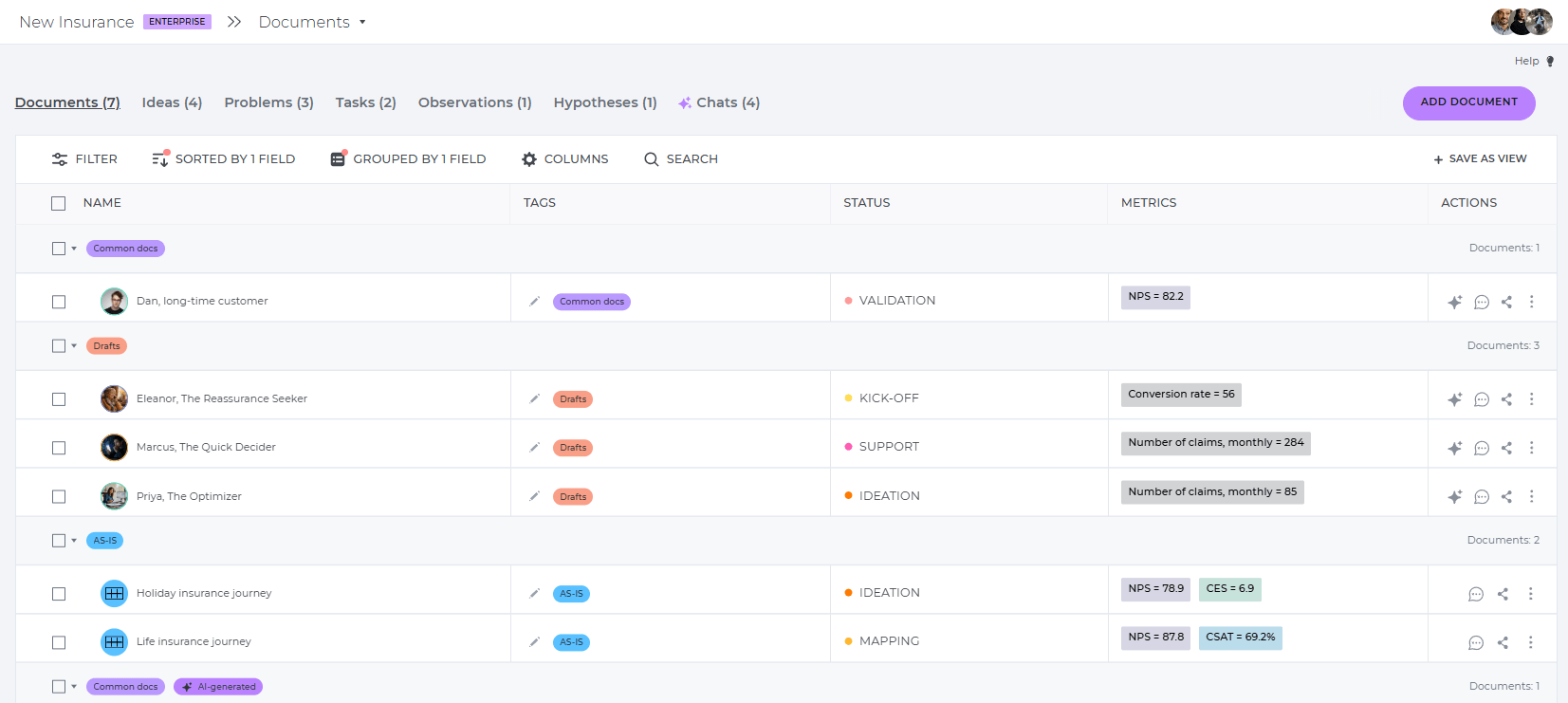1568x703 pixels.
Task: Edit tags pencil for Marcus row
Action: (534, 448)
